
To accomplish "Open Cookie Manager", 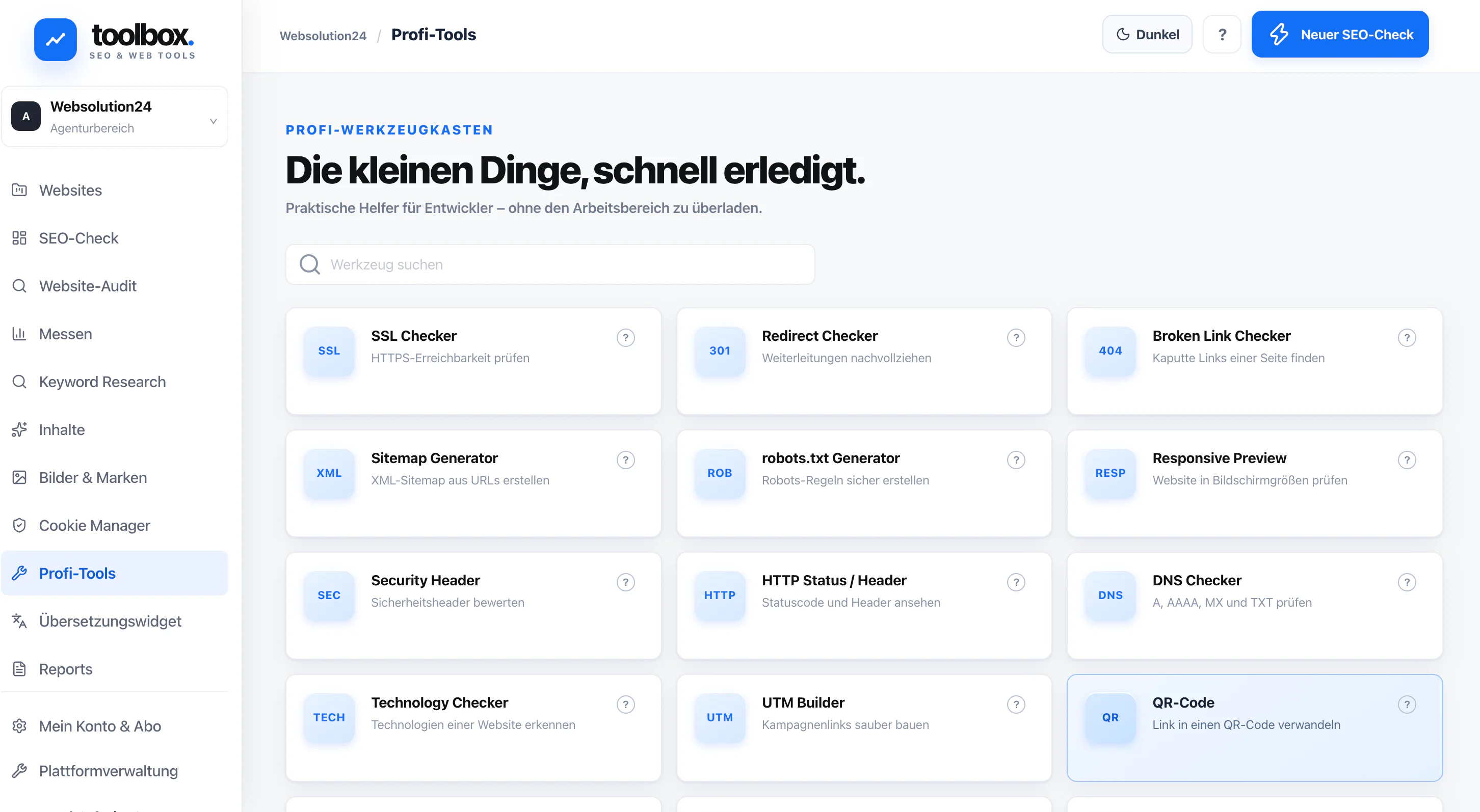I will 115,525.
